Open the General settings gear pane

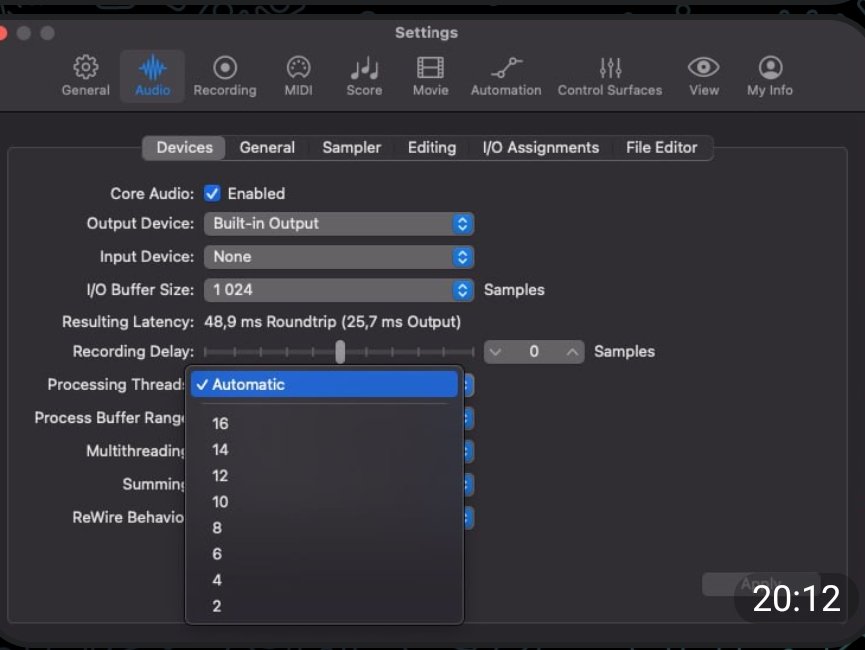pyautogui.click(x=86, y=76)
